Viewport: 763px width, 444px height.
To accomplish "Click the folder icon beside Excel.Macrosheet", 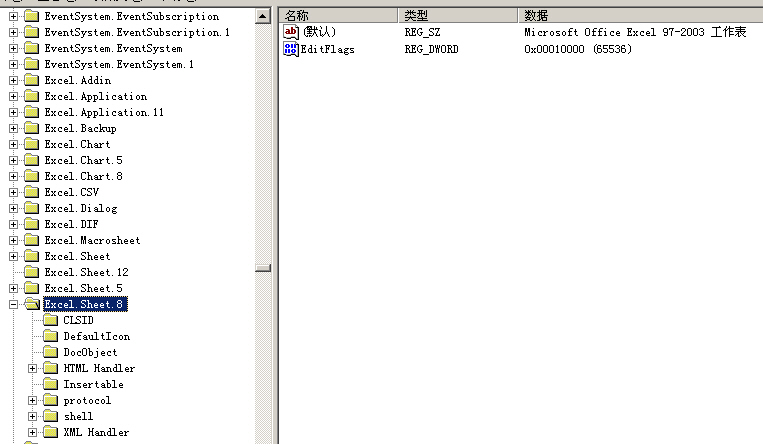I will click(32, 240).
